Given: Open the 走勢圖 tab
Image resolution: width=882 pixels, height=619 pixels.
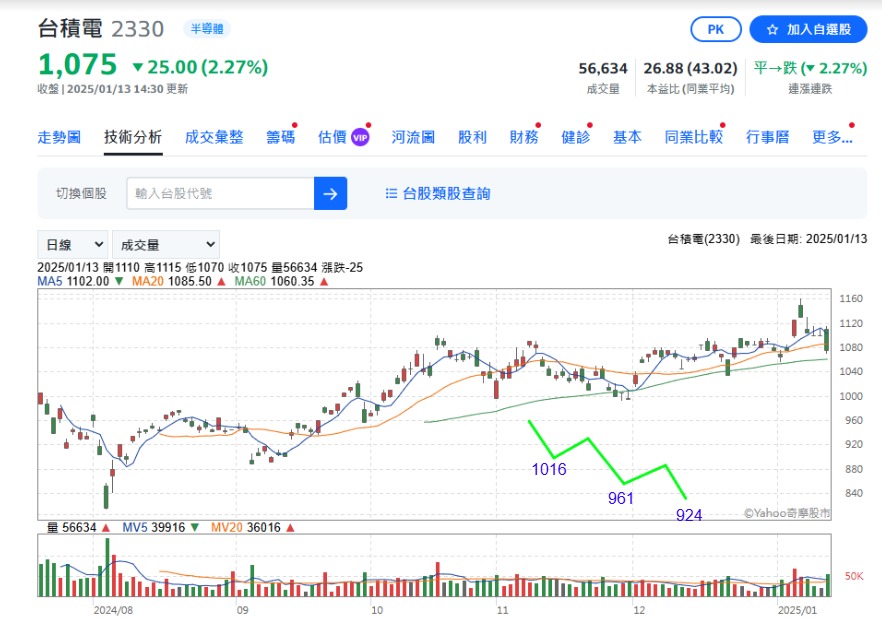Looking at the screenshot, I should (59, 137).
